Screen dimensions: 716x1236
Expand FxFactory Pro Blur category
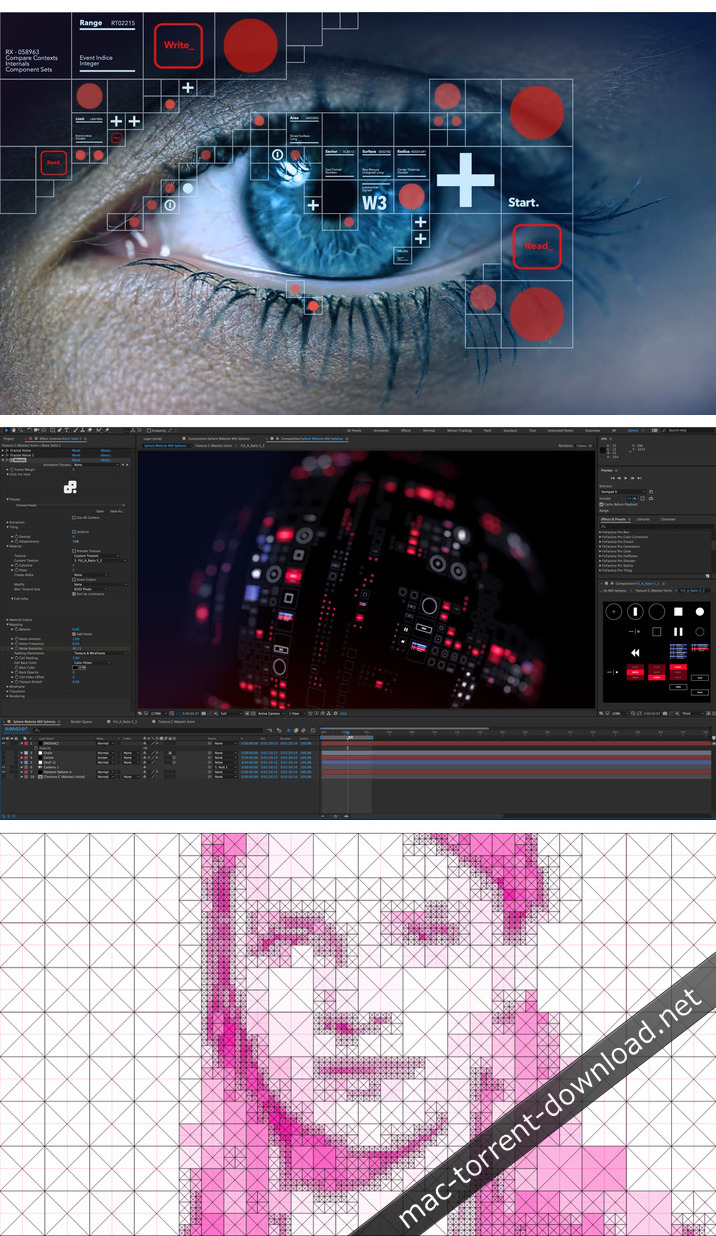click(x=600, y=532)
